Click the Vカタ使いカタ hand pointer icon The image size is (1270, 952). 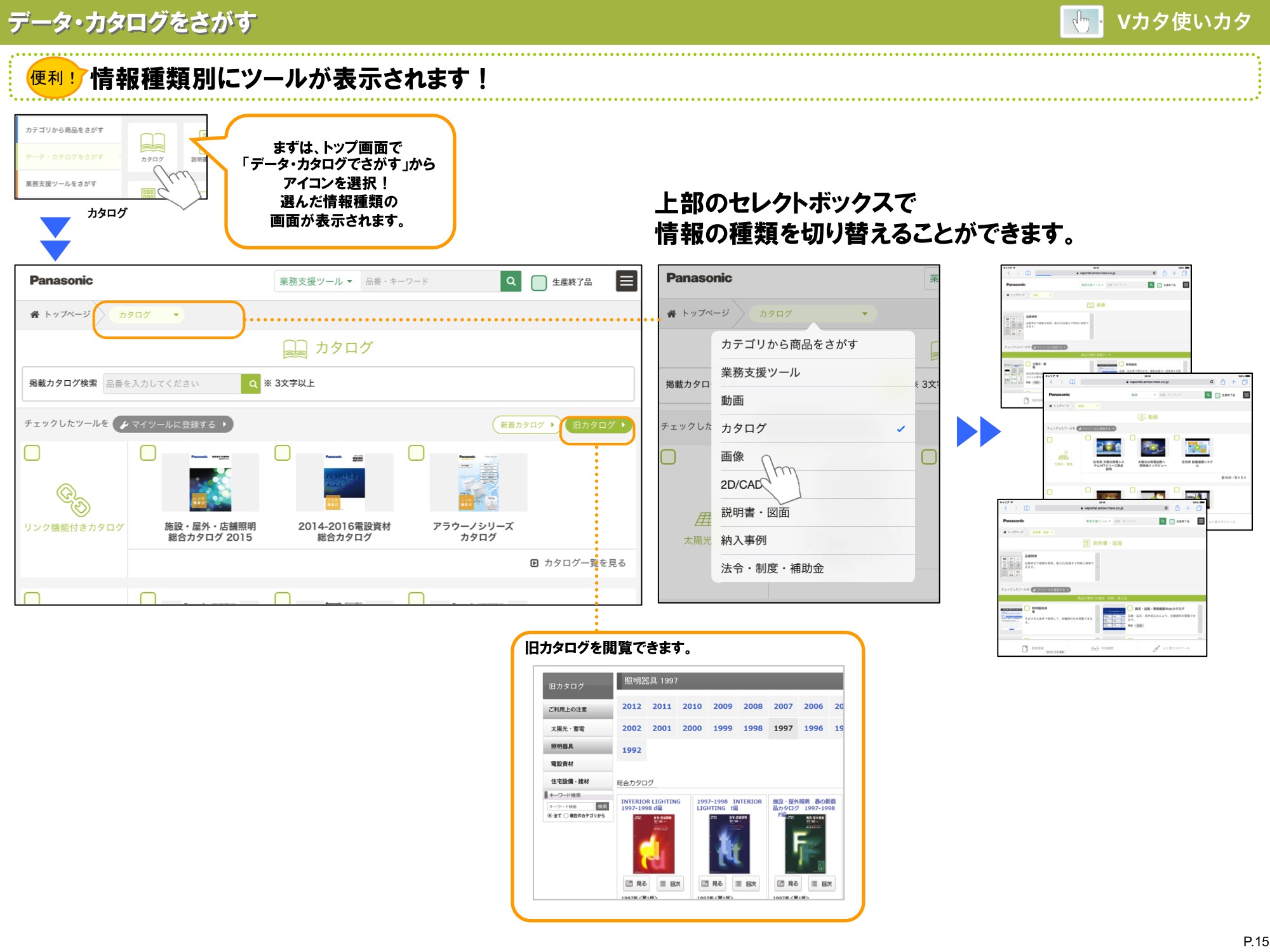click(1081, 22)
